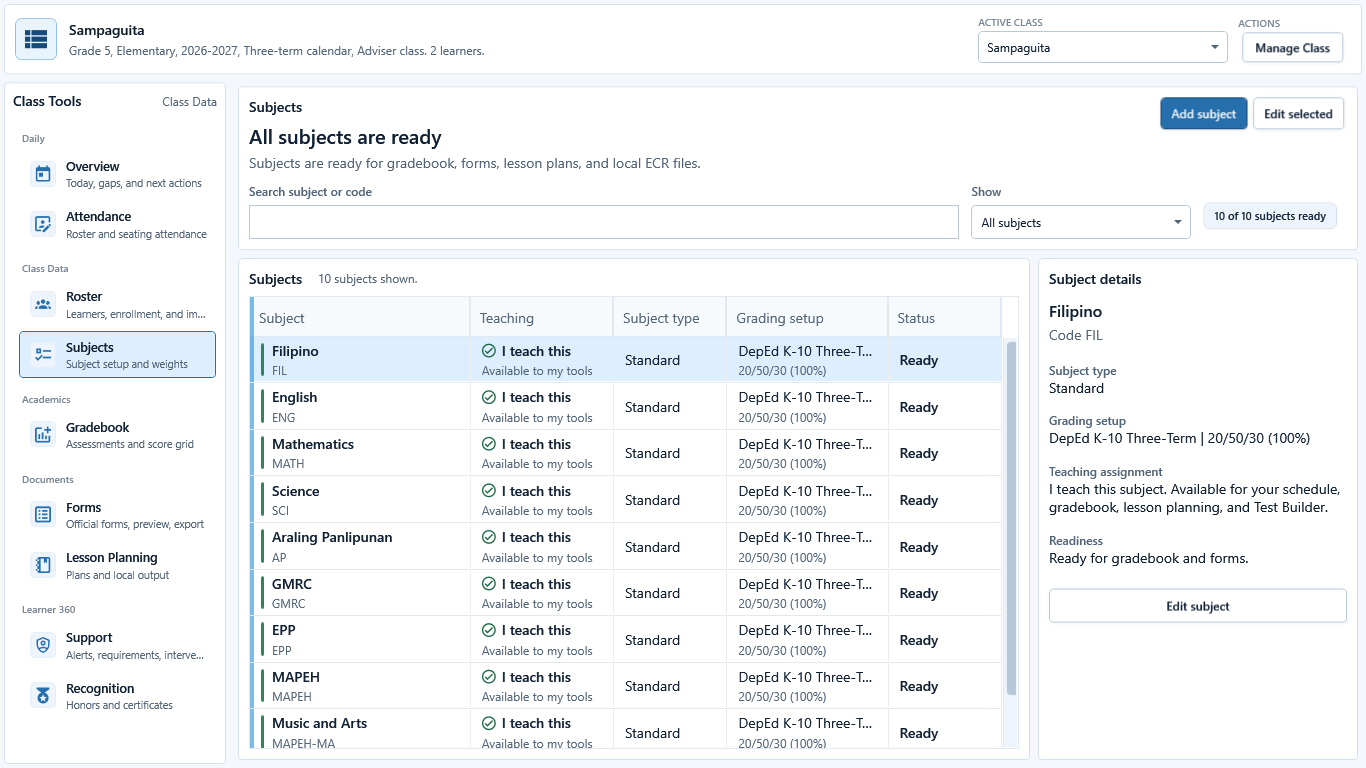The height and width of the screenshot is (768, 1366).
Task: Click Add subject button
Action: tap(1204, 113)
